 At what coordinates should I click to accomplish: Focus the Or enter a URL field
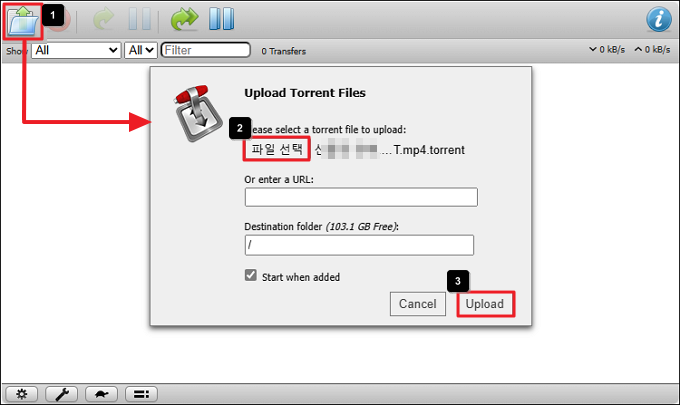pos(361,197)
